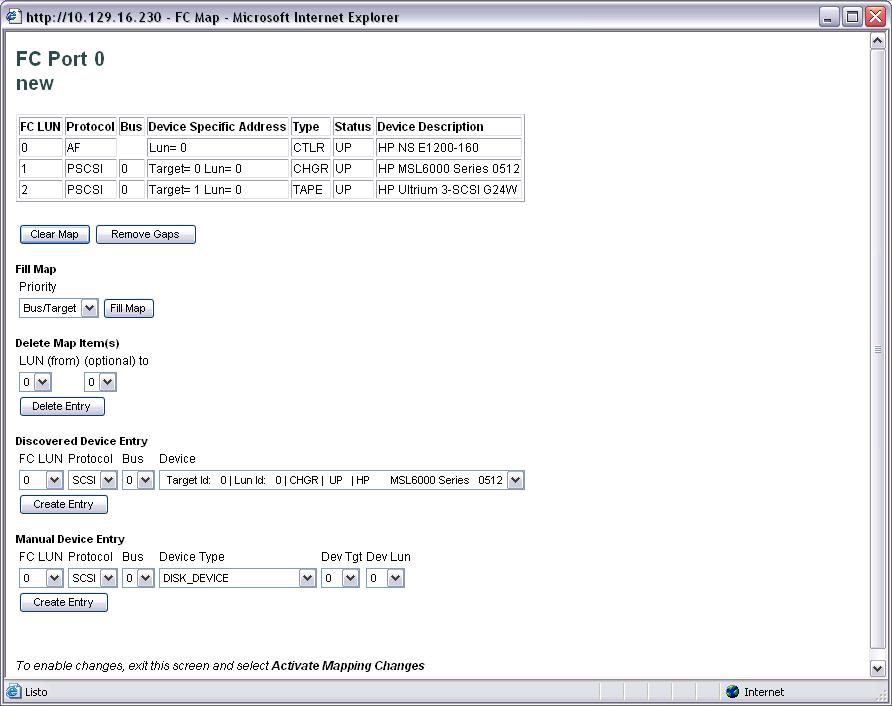
Task: Click the 'Device Specific Address' column header
Action: pyautogui.click(x=217, y=127)
